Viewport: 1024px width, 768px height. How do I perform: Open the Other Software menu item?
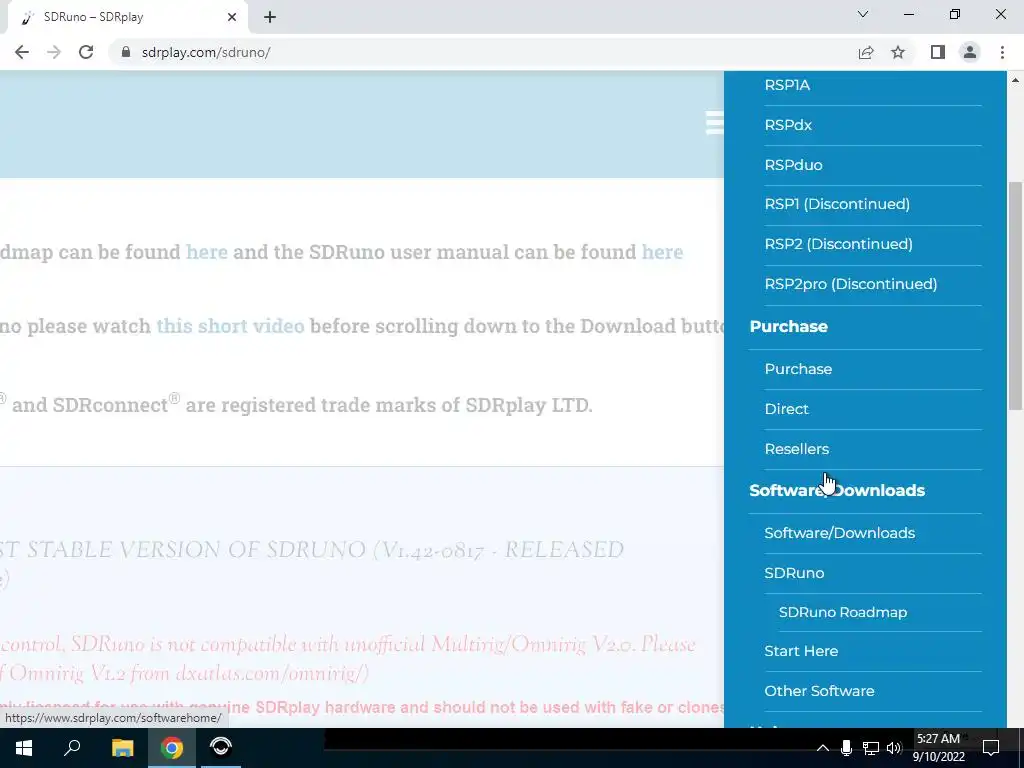819,691
